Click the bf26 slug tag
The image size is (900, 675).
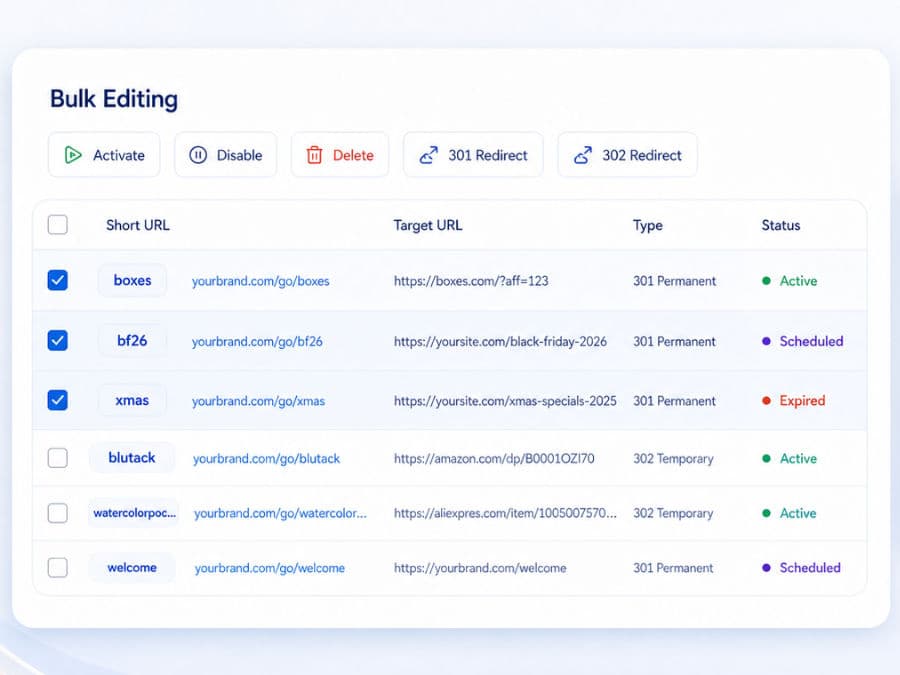click(x=132, y=340)
